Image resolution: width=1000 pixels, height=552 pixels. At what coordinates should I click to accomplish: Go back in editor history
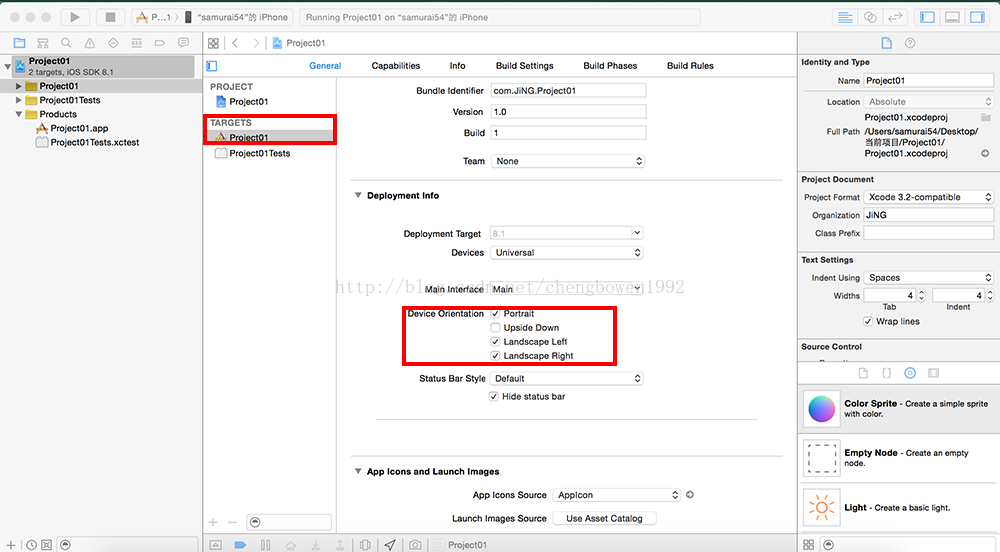235,43
